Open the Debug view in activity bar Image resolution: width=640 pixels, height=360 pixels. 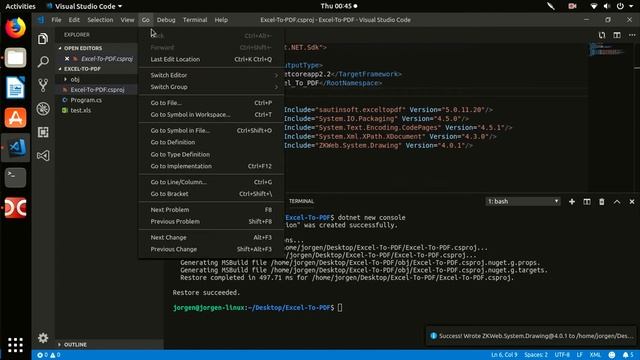tap(43, 109)
